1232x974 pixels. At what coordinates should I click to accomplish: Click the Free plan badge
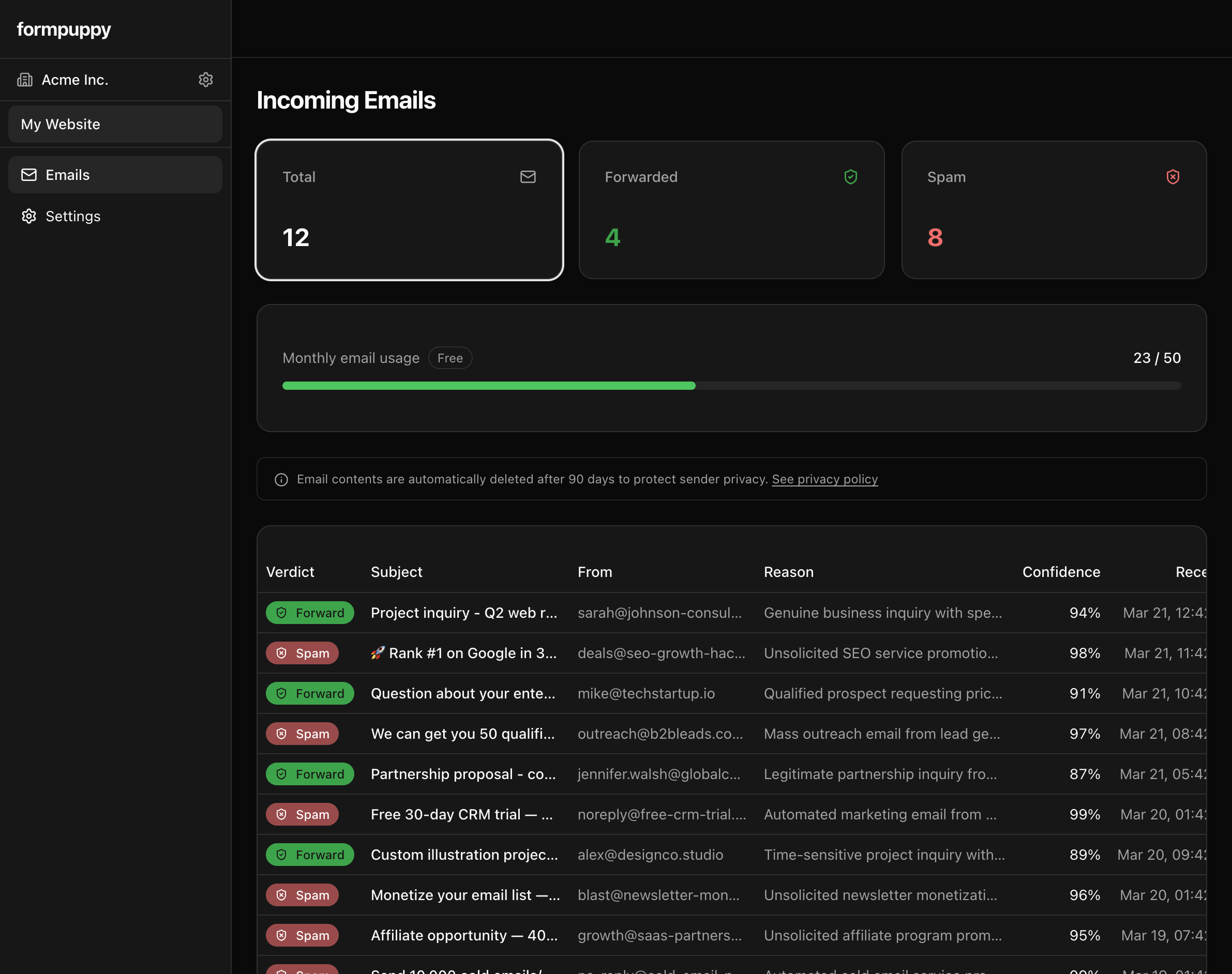[449, 358]
